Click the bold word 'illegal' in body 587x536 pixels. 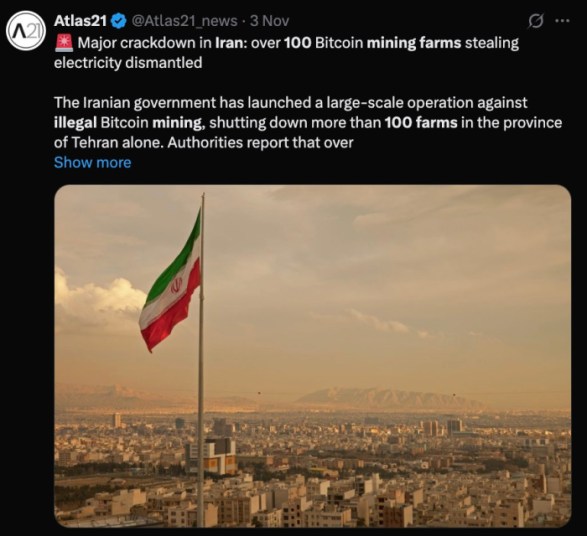point(75,123)
